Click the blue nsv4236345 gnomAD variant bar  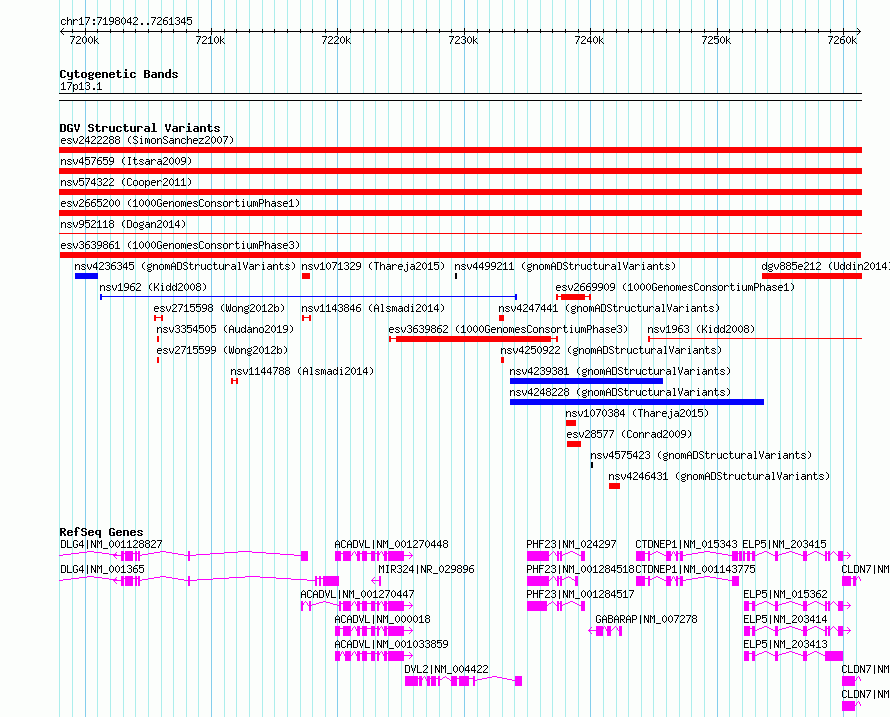coord(86,276)
